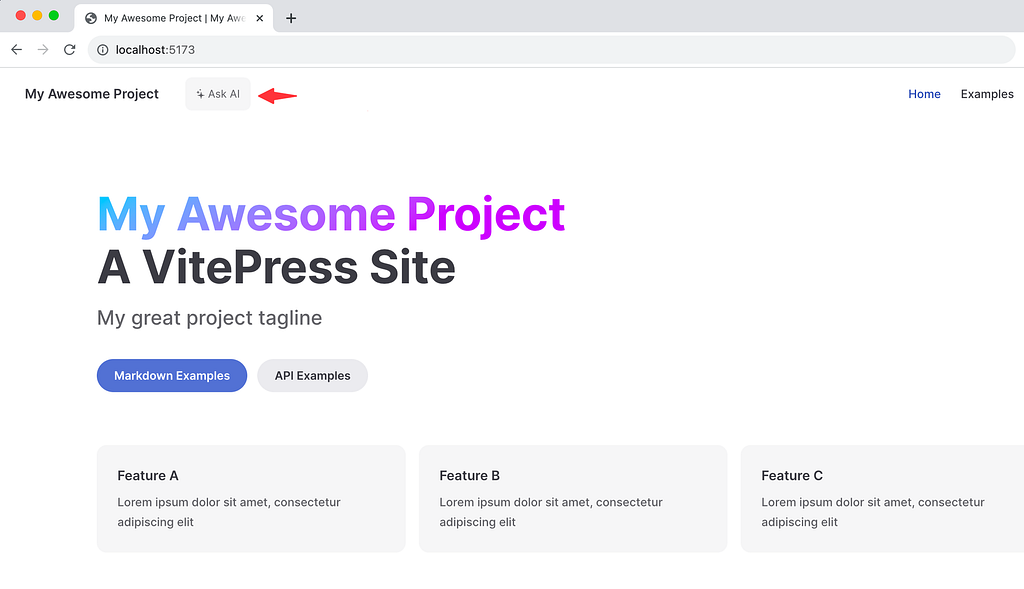The width and height of the screenshot is (1024, 589).
Task: Go to Home in the navigation bar
Action: tap(924, 94)
